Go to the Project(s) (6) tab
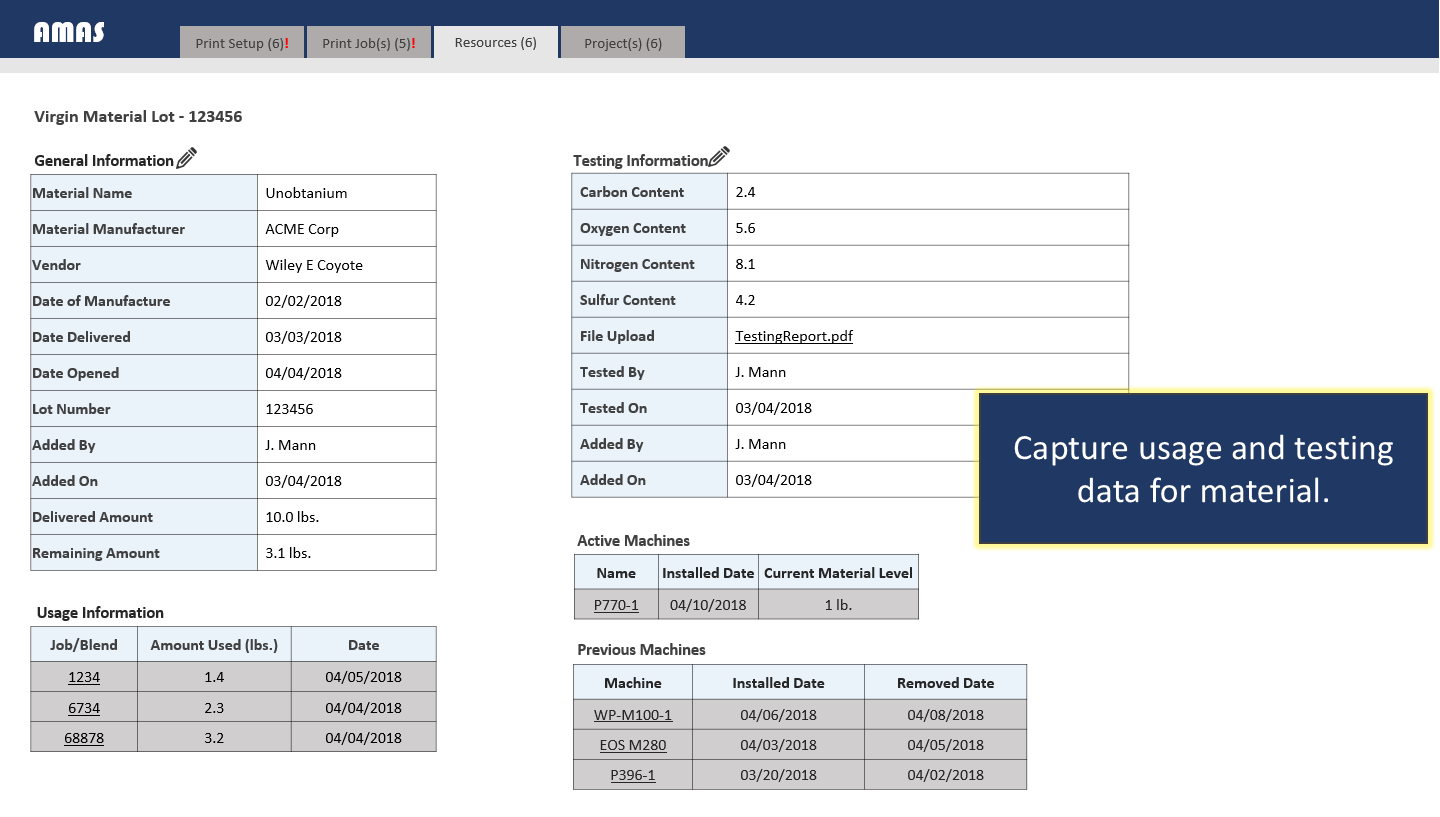The image size is (1440, 817). 622,43
